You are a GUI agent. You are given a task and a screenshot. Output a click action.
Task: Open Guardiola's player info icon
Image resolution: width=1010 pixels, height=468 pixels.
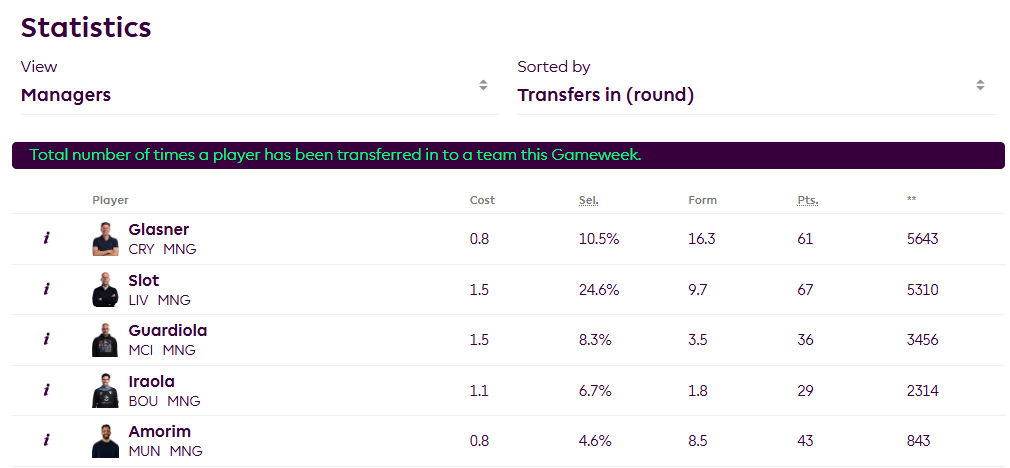point(46,340)
